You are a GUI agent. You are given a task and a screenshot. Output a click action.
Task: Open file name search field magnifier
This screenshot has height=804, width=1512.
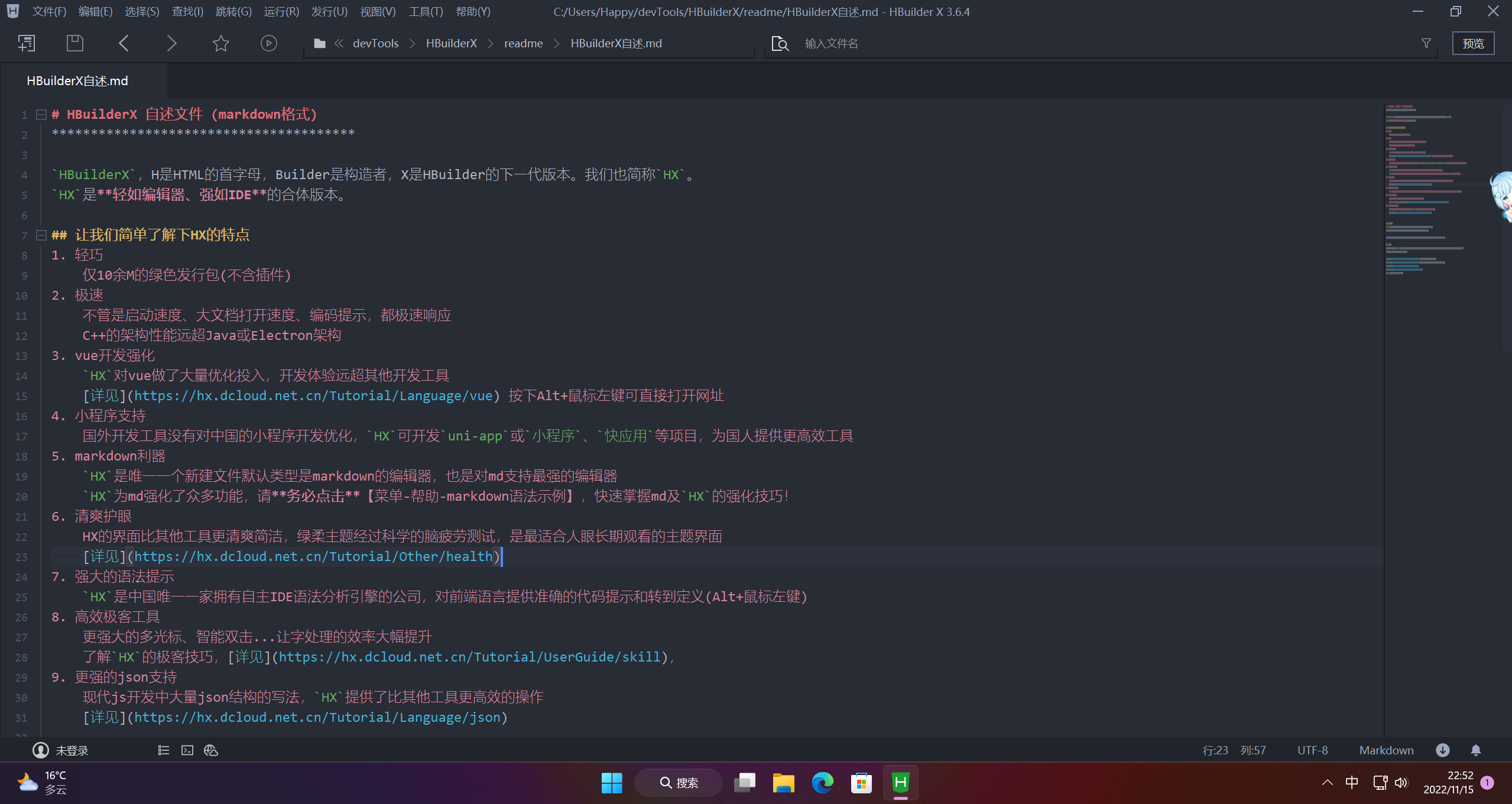coord(780,43)
